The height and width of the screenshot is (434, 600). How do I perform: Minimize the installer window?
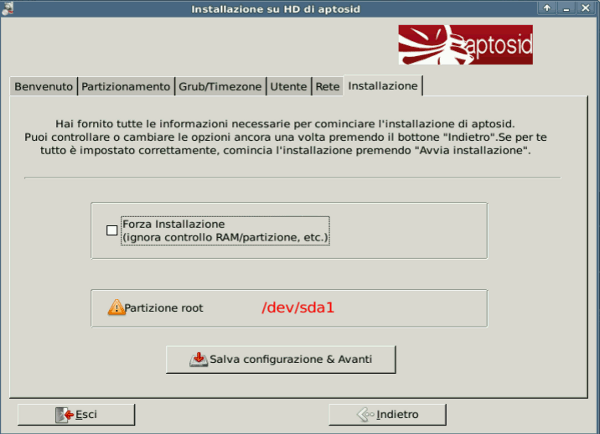click(566, 8)
